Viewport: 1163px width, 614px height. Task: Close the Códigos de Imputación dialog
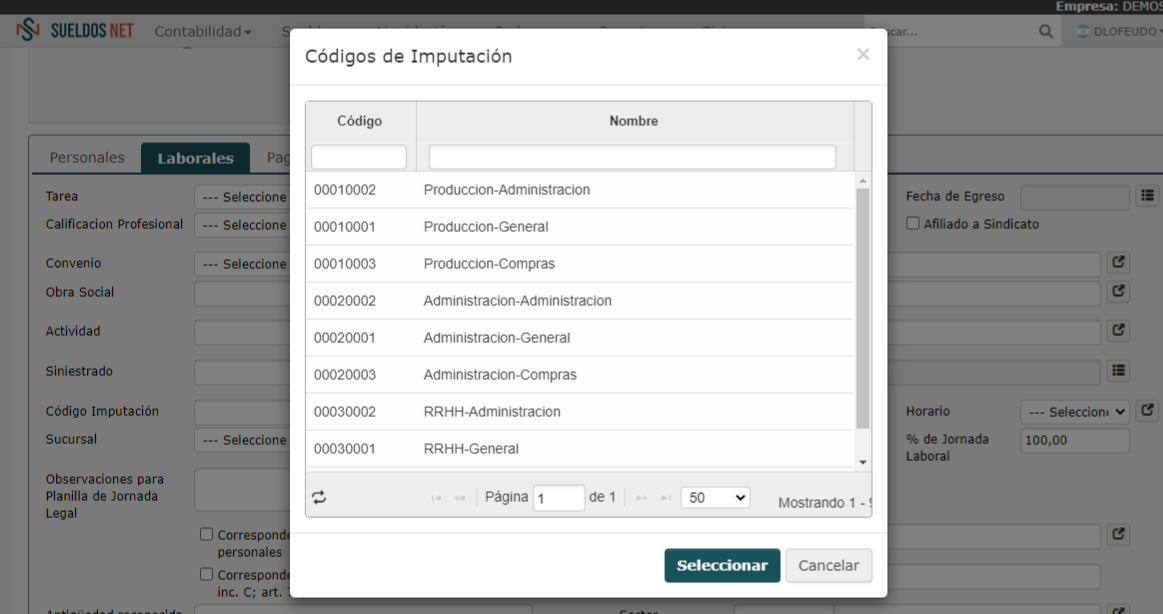click(x=863, y=54)
